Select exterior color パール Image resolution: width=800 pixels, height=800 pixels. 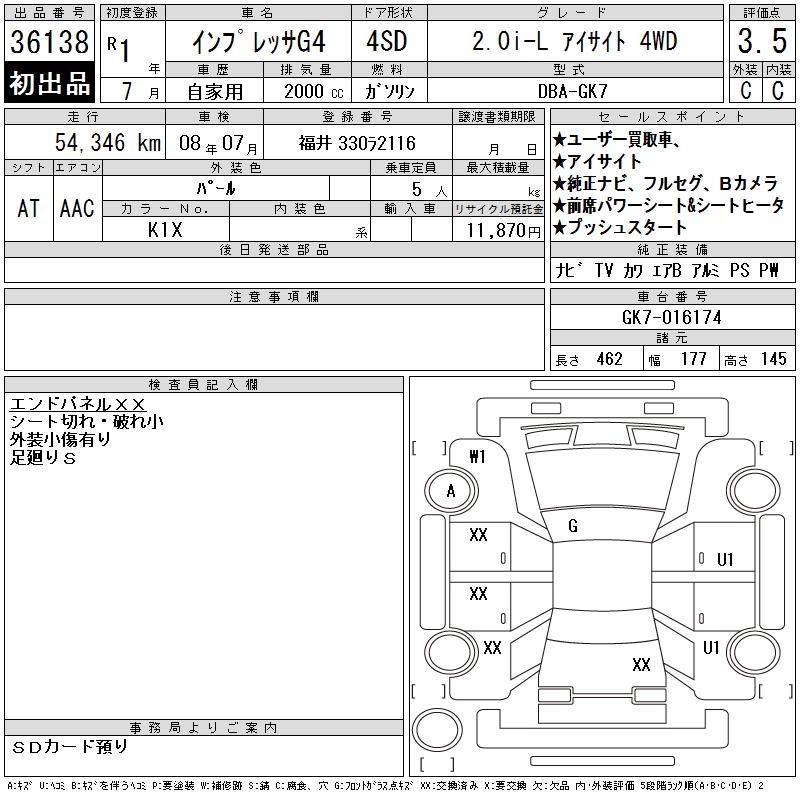coord(216,188)
